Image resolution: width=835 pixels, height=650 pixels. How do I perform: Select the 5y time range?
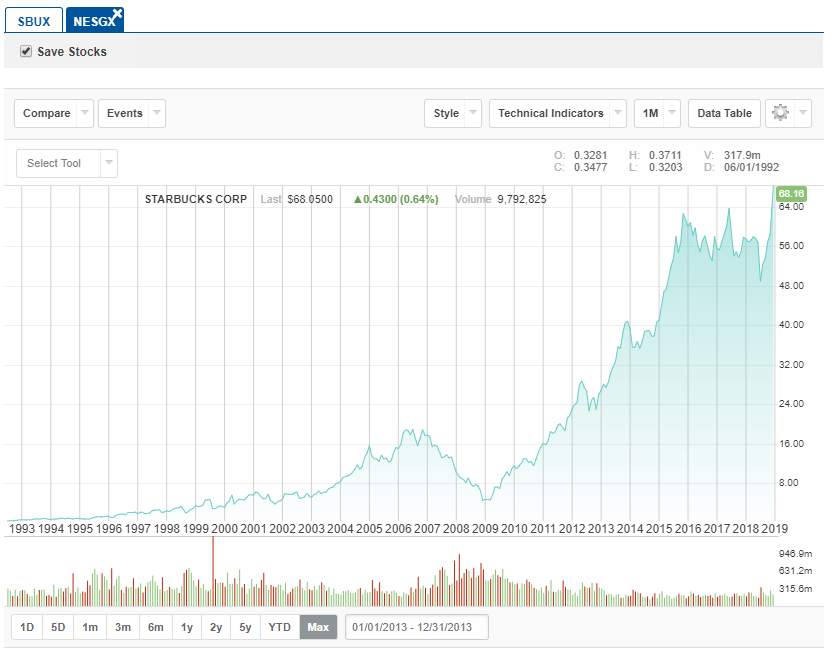coord(245,627)
